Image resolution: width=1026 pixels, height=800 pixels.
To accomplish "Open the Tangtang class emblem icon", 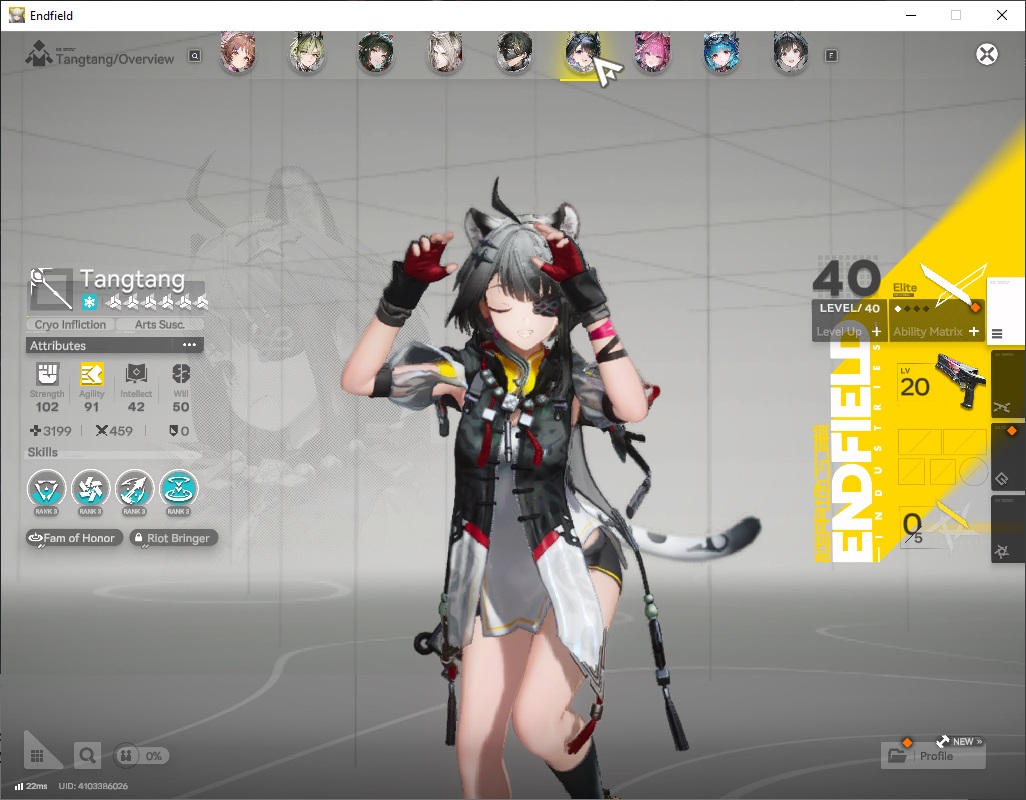I will click(x=51, y=288).
